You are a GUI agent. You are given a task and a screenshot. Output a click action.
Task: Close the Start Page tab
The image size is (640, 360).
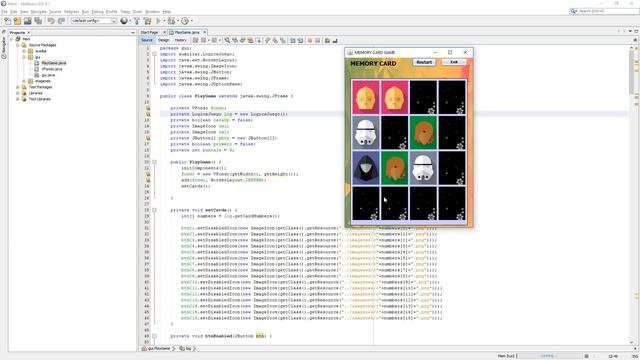[x=164, y=32]
